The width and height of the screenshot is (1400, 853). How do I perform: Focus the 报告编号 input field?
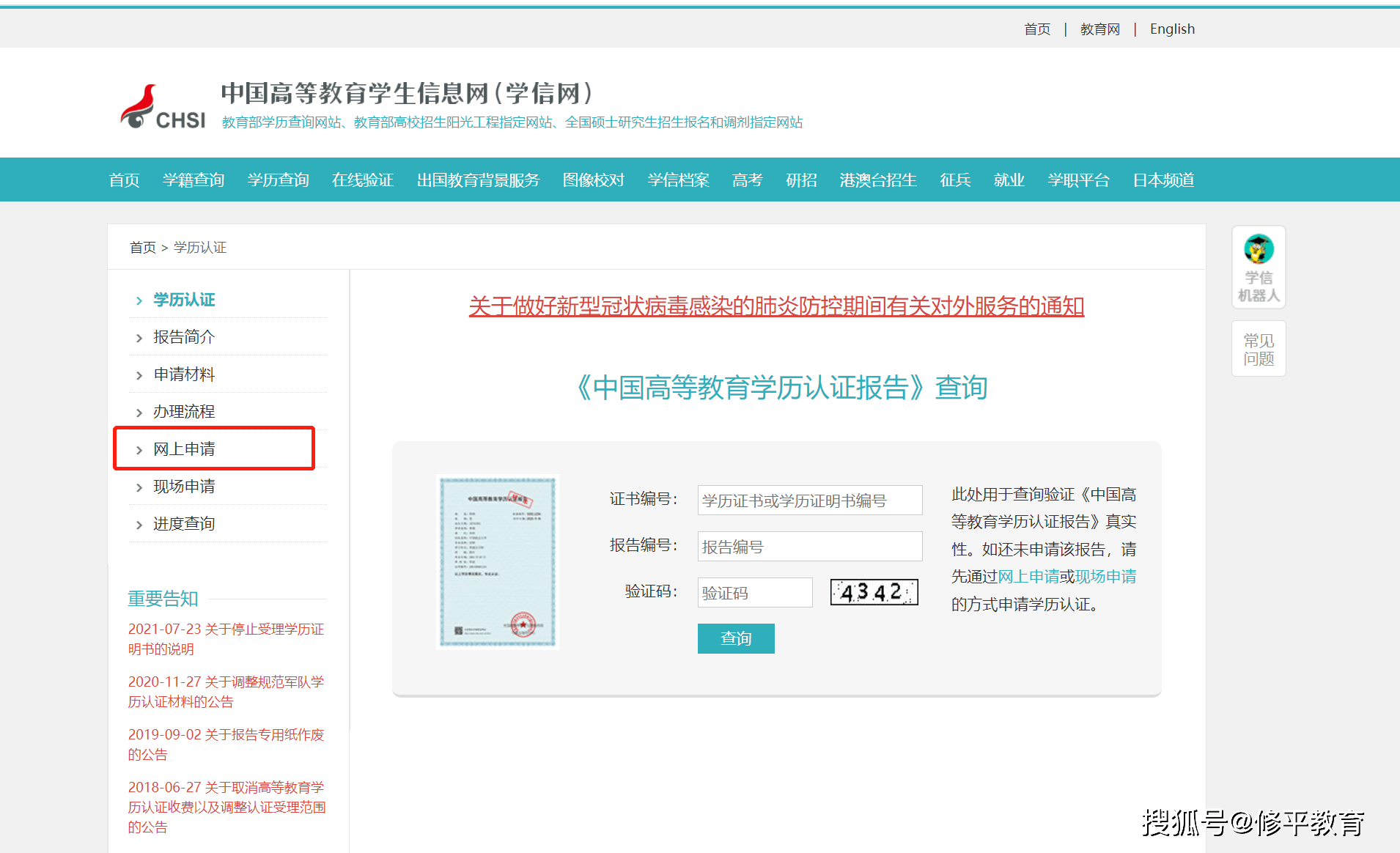click(x=810, y=547)
